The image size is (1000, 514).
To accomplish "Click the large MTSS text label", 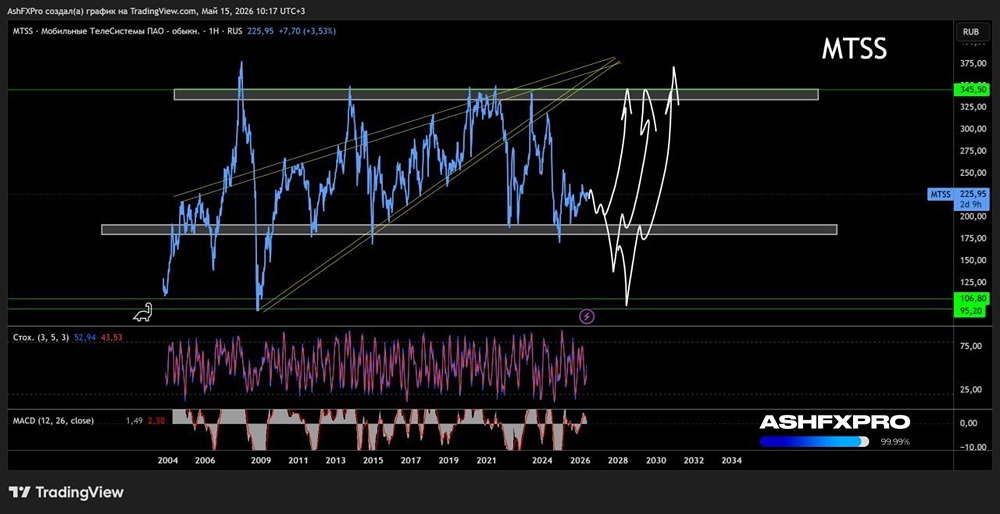I will tap(854, 49).
